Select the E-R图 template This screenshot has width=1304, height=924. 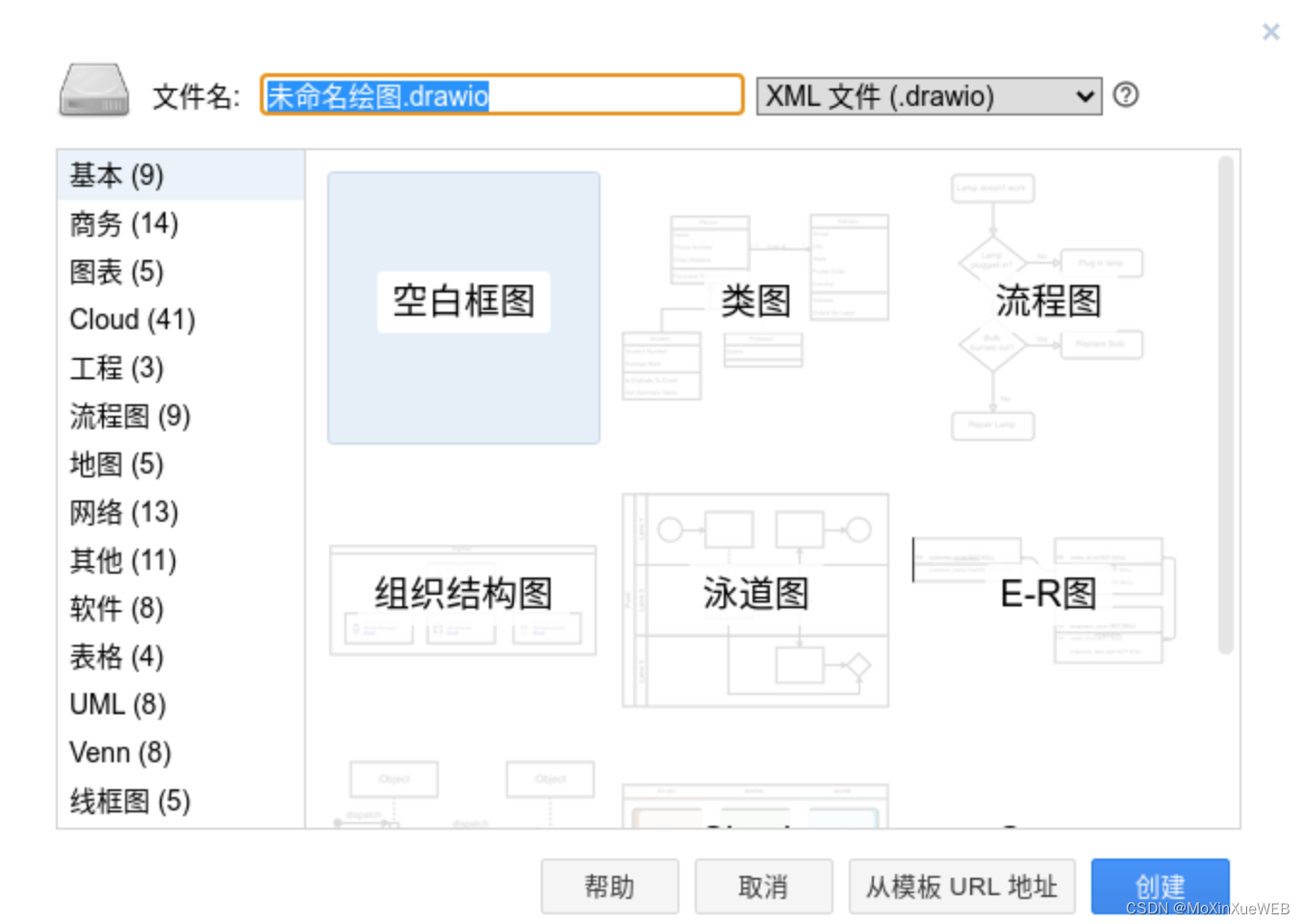point(1048,594)
